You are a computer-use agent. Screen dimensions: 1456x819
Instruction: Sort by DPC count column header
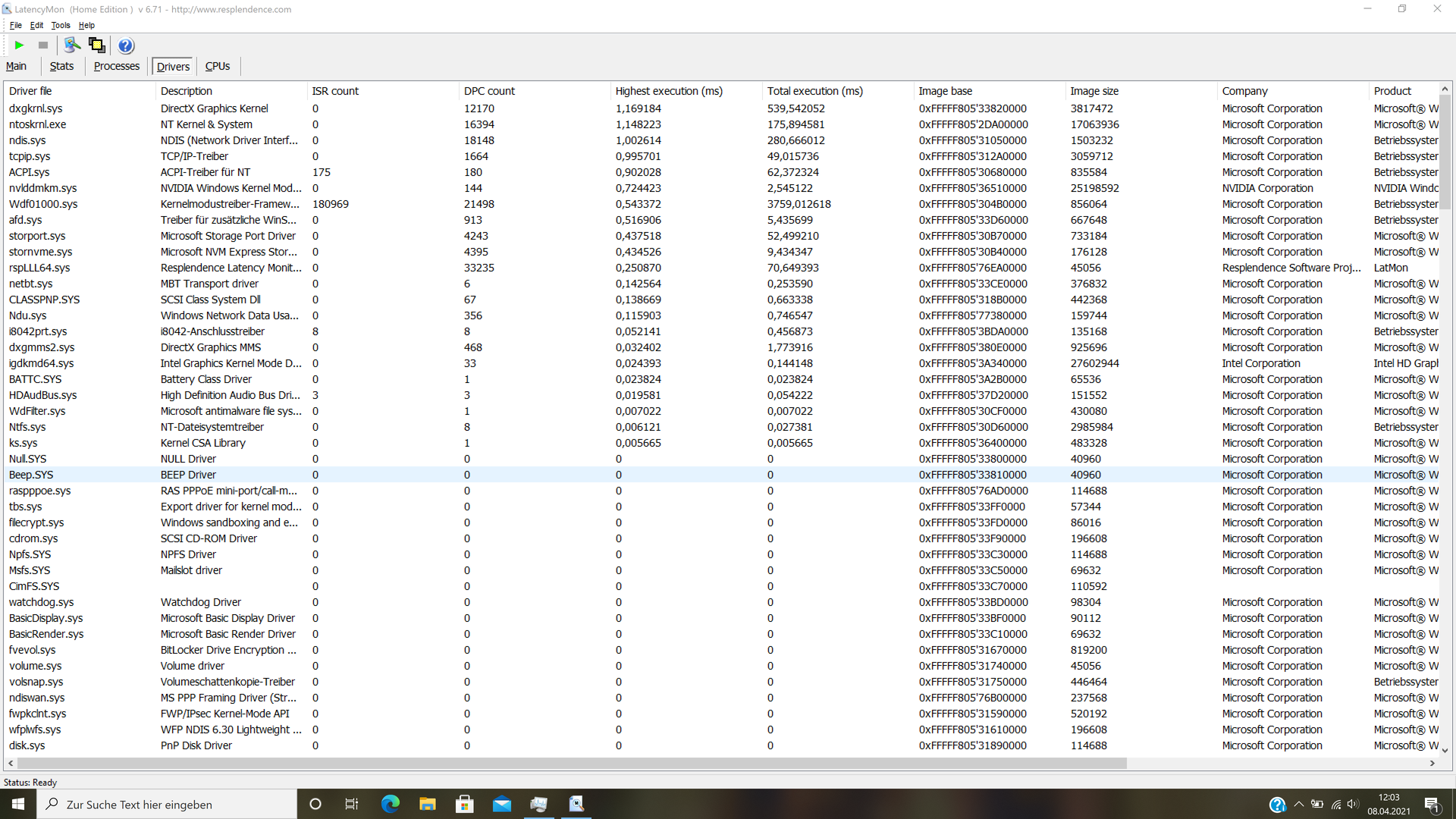coord(489,91)
